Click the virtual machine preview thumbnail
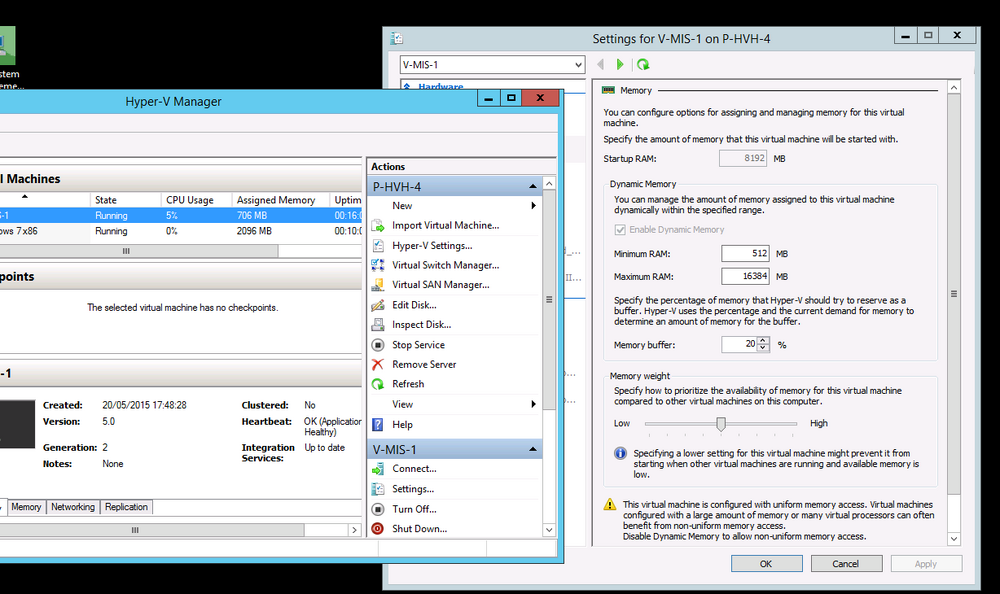Screen dimensions: 1000x594 17,424
